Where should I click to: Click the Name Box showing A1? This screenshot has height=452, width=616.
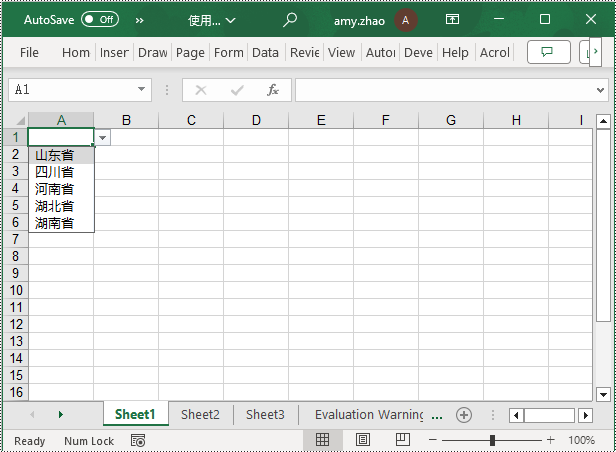(73, 90)
